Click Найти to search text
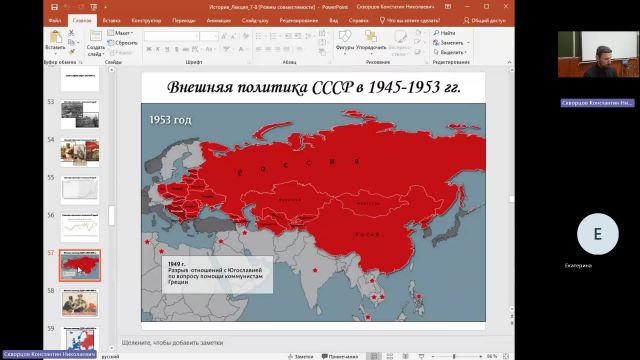The image size is (640, 360). tap(444, 33)
